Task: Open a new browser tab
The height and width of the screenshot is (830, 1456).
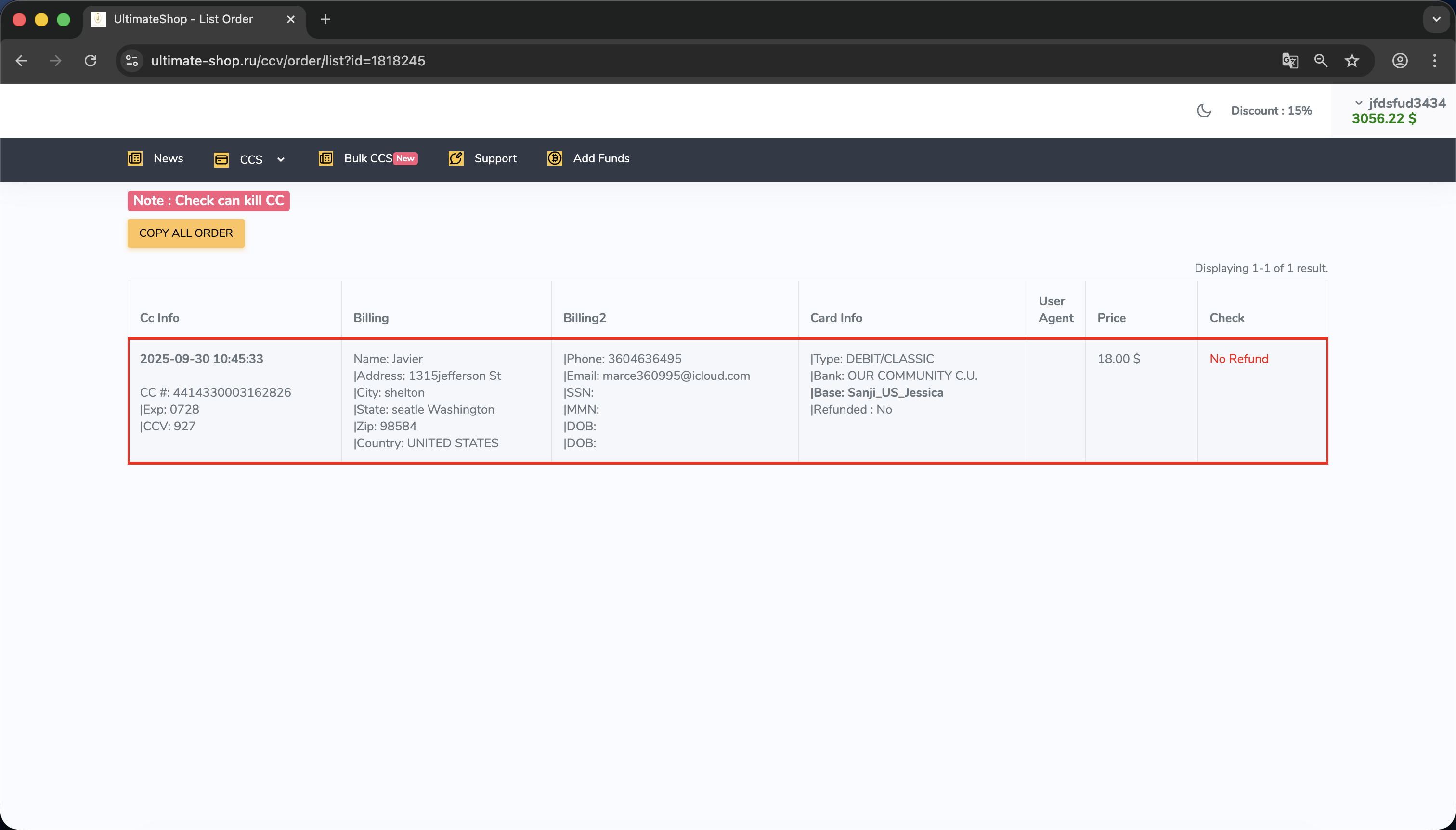Action: click(x=325, y=19)
